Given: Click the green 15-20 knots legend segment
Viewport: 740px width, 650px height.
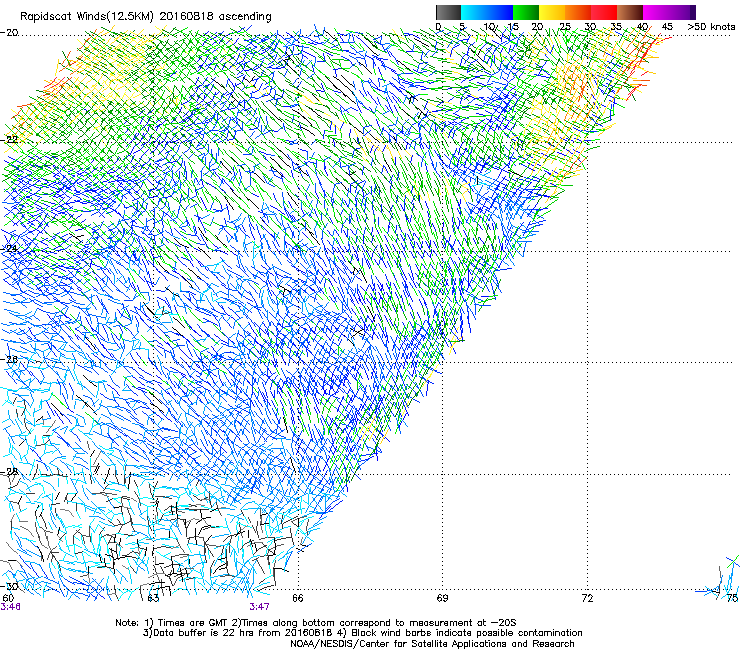Looking at the screenshot, I should [526, 12].
